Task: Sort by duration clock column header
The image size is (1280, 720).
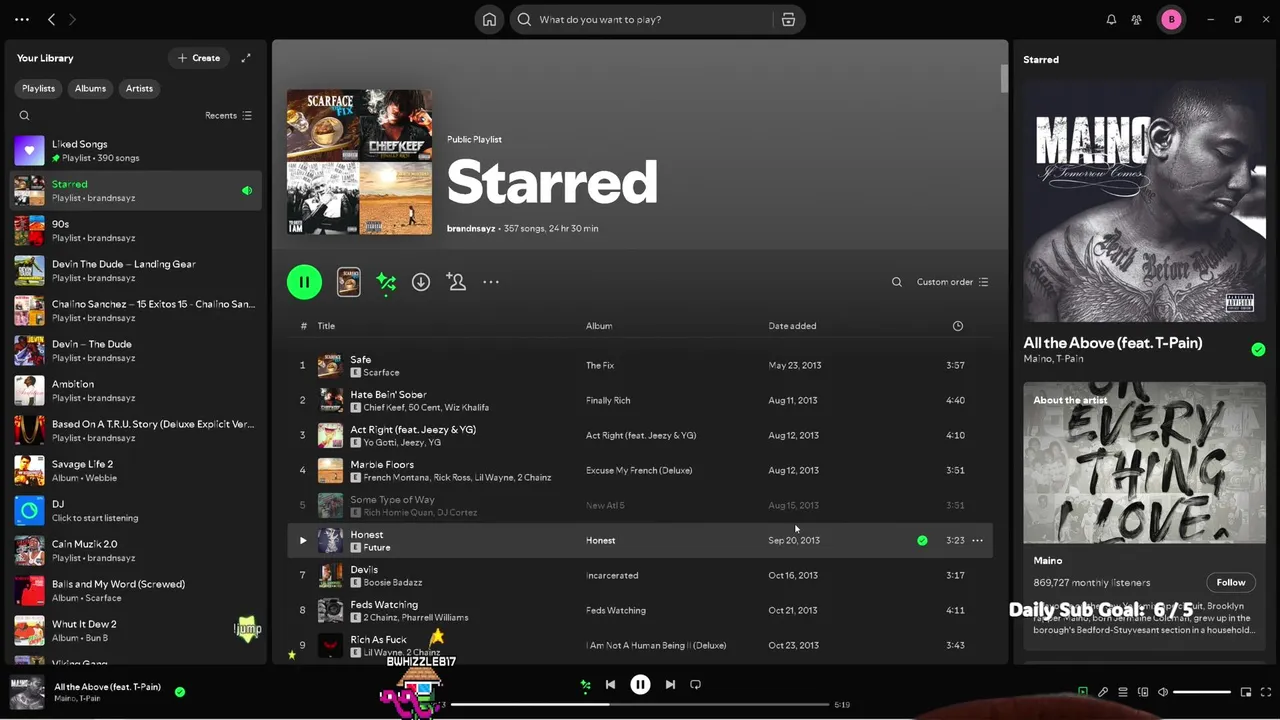Action: (958, 326)
